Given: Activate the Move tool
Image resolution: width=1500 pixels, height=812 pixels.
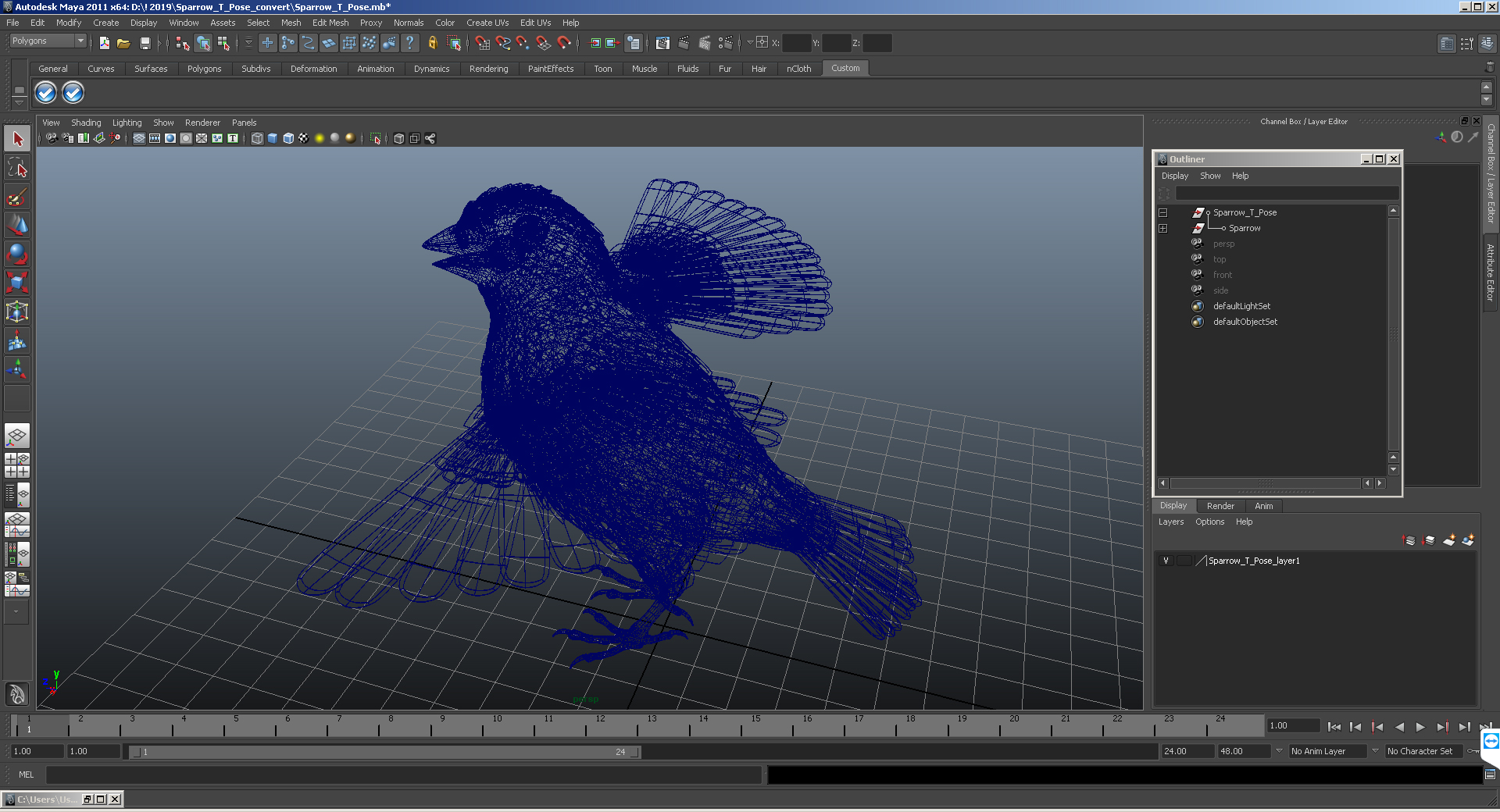Looking at the screenshot, I should [17, 226].
